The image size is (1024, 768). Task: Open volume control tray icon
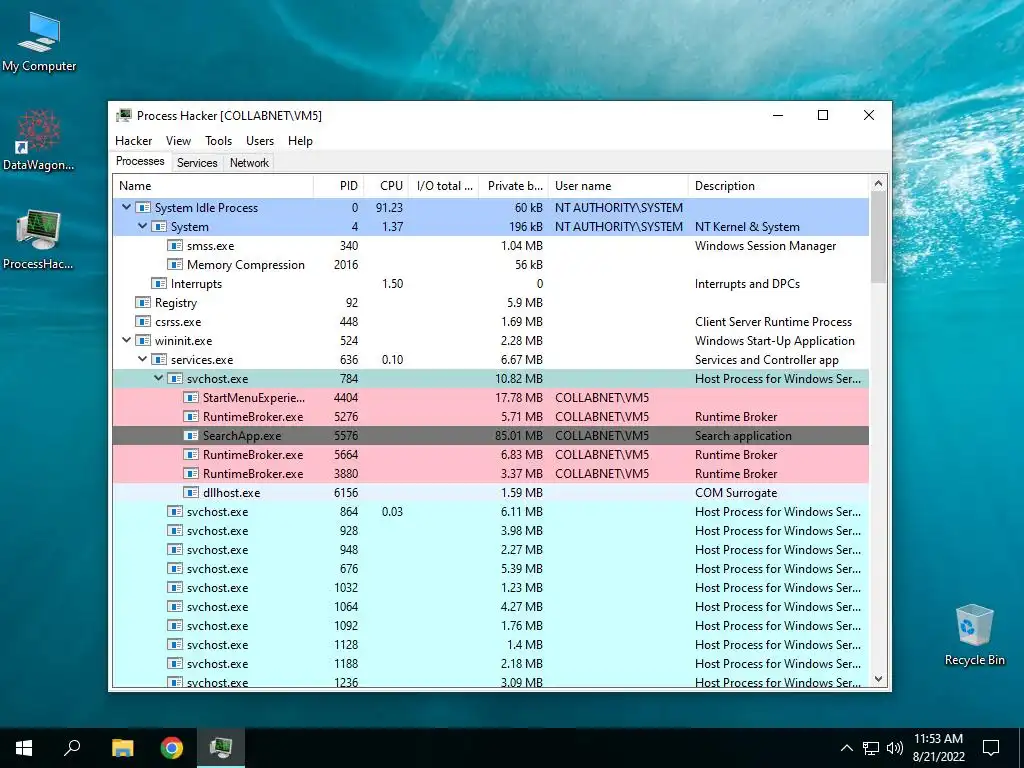(x=895, y=748)
